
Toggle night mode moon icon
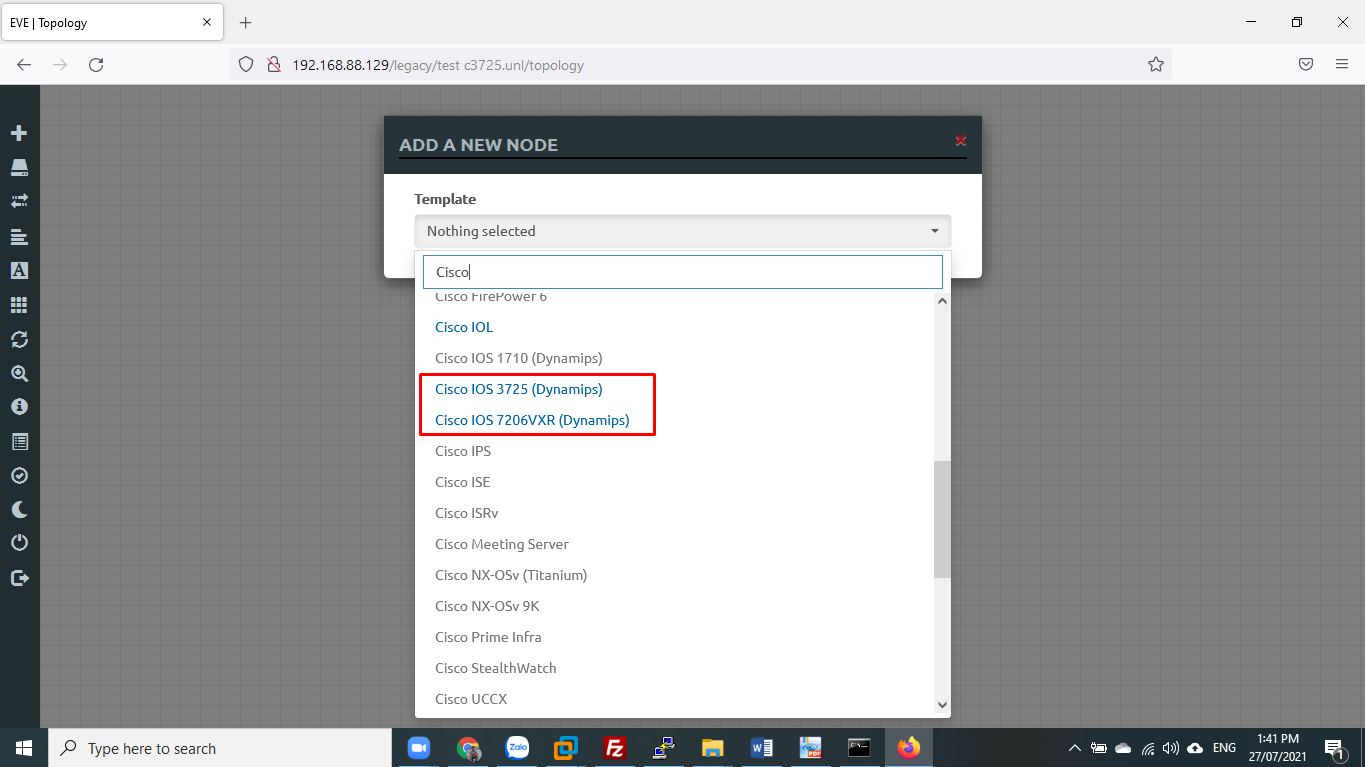pyautogui.click(x=19, y=509)
